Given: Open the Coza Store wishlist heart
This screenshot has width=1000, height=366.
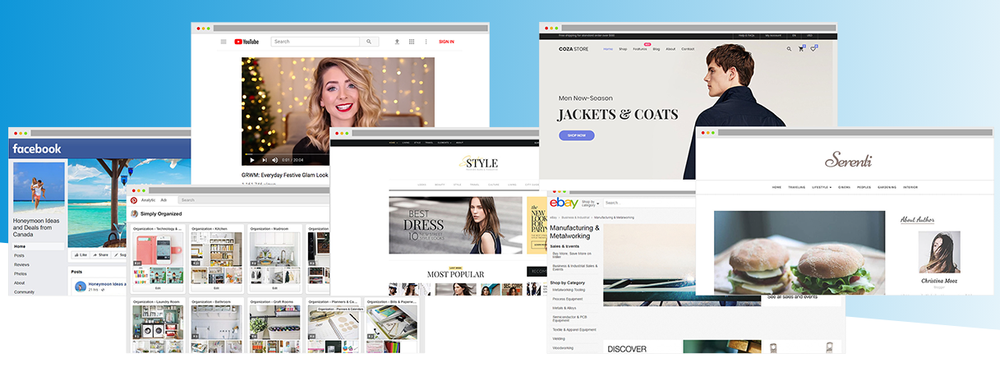Looking at the screenshot, I should tap(814, 48).
